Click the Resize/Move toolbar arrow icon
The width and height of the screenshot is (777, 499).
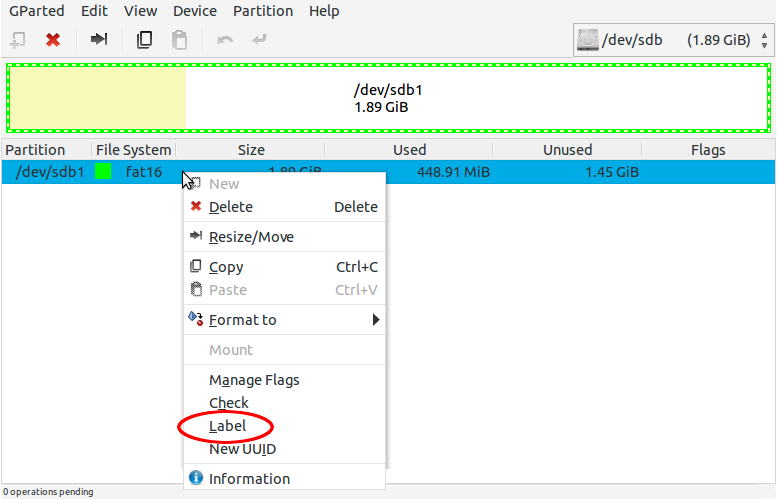click(x=99, y=39)
